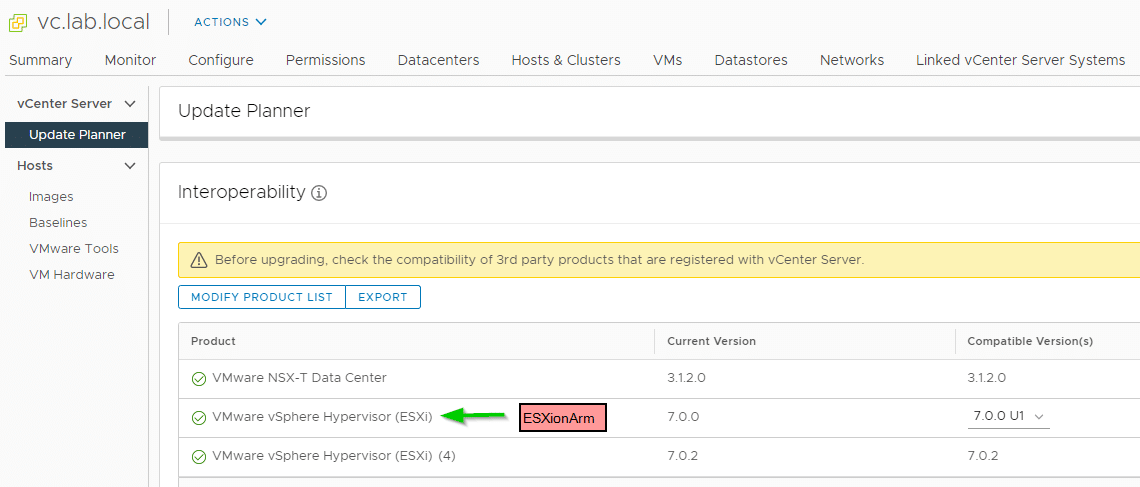Select Update Planner in the sidebar

[x=76, y=135]
